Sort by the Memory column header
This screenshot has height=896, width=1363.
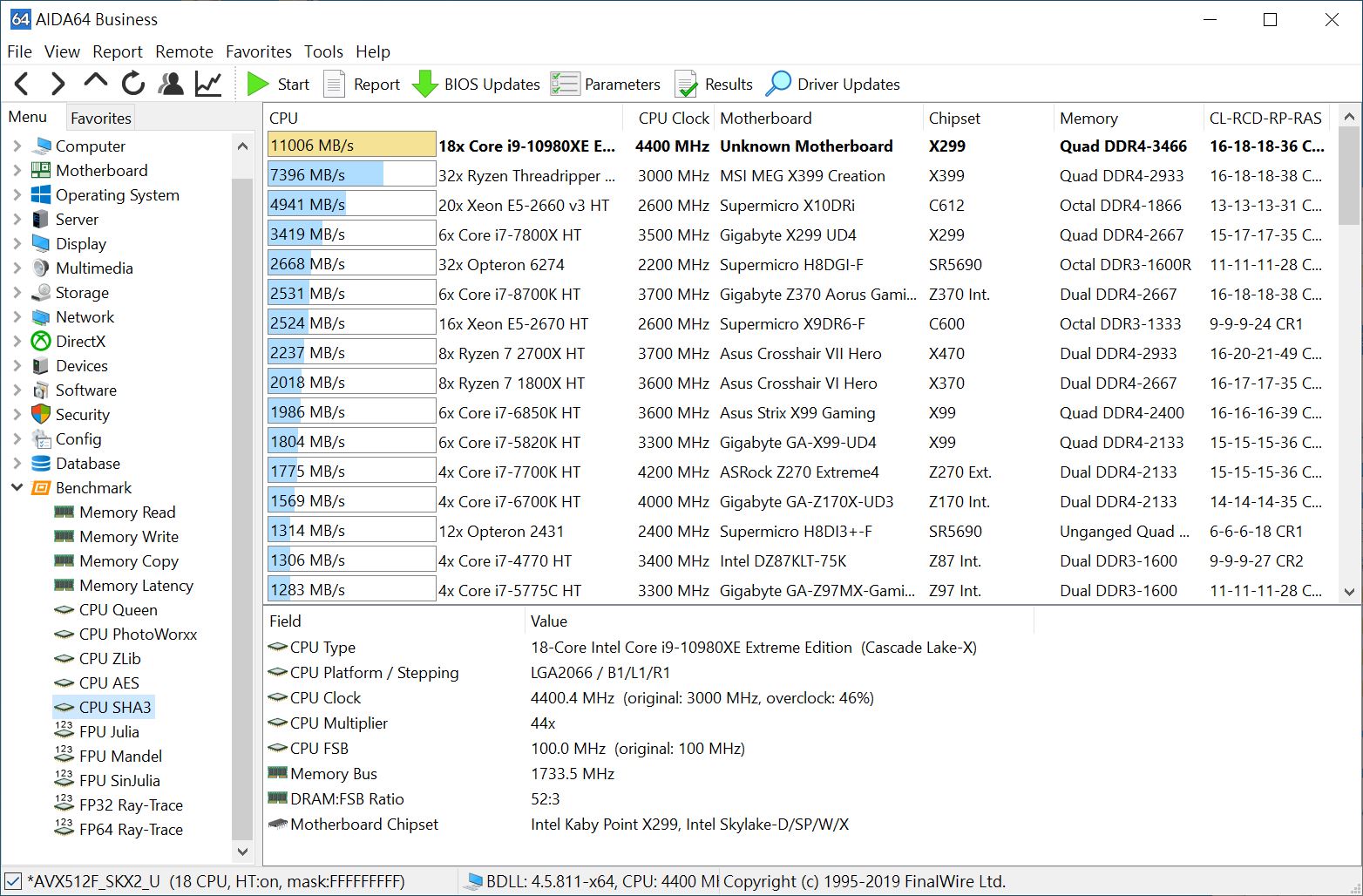pyautogui.click(x=1128, y=118)
